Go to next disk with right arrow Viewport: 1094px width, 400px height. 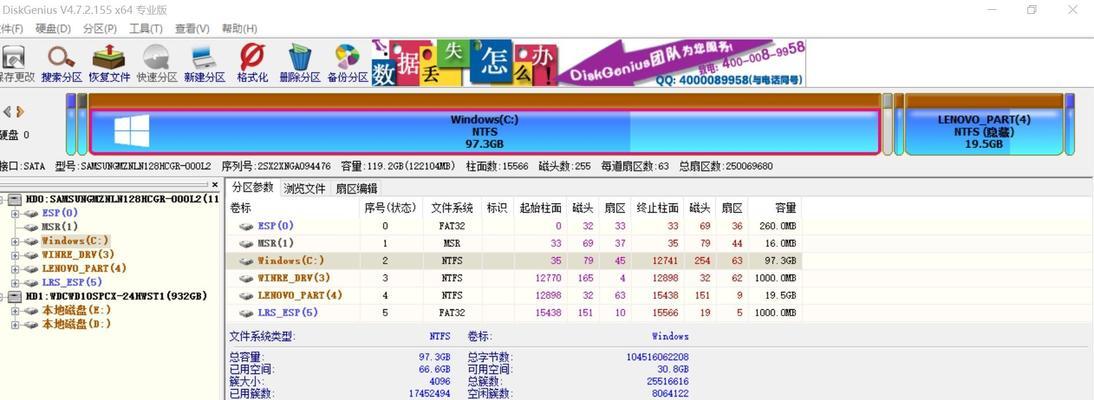pyautogui.click(x=20, y=112)
